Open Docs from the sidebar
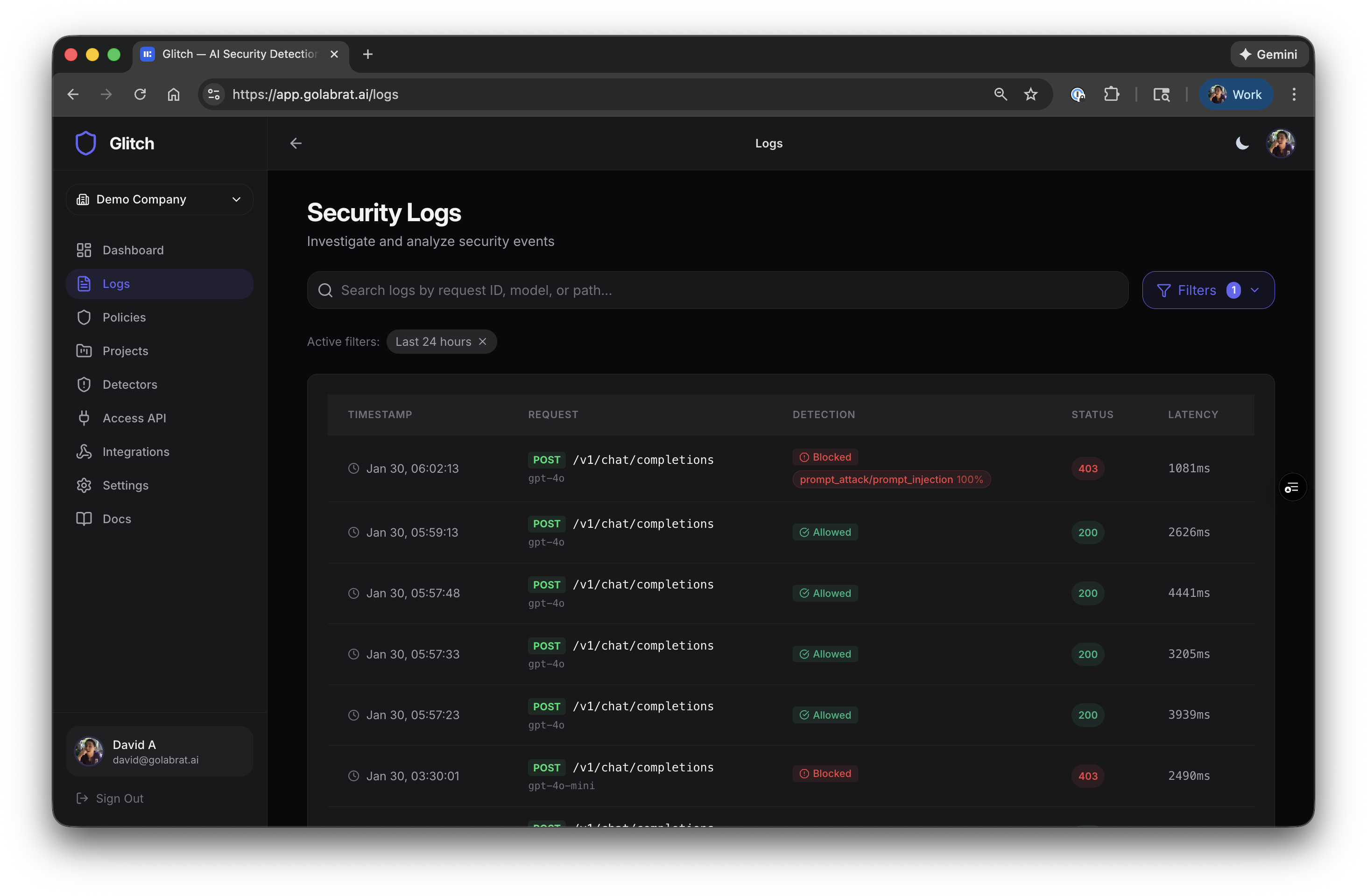1367x896 pixels. click(116, 518)
